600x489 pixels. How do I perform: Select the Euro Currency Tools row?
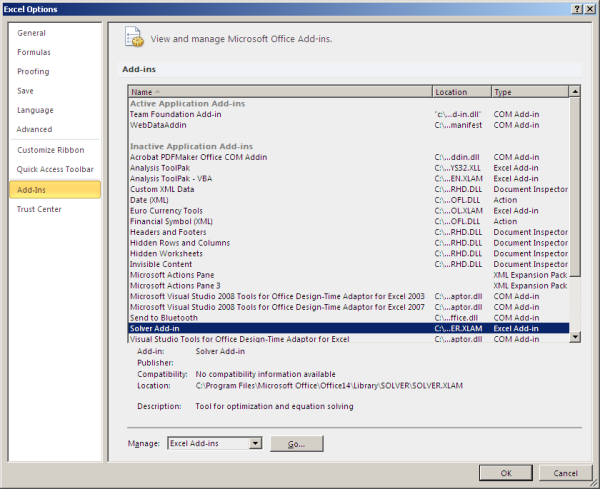point(349,211)
